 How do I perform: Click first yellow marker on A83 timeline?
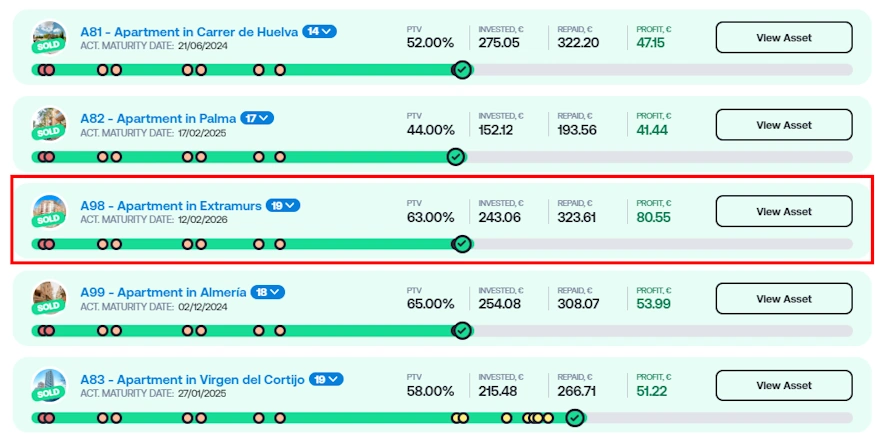tap(456, 418)
